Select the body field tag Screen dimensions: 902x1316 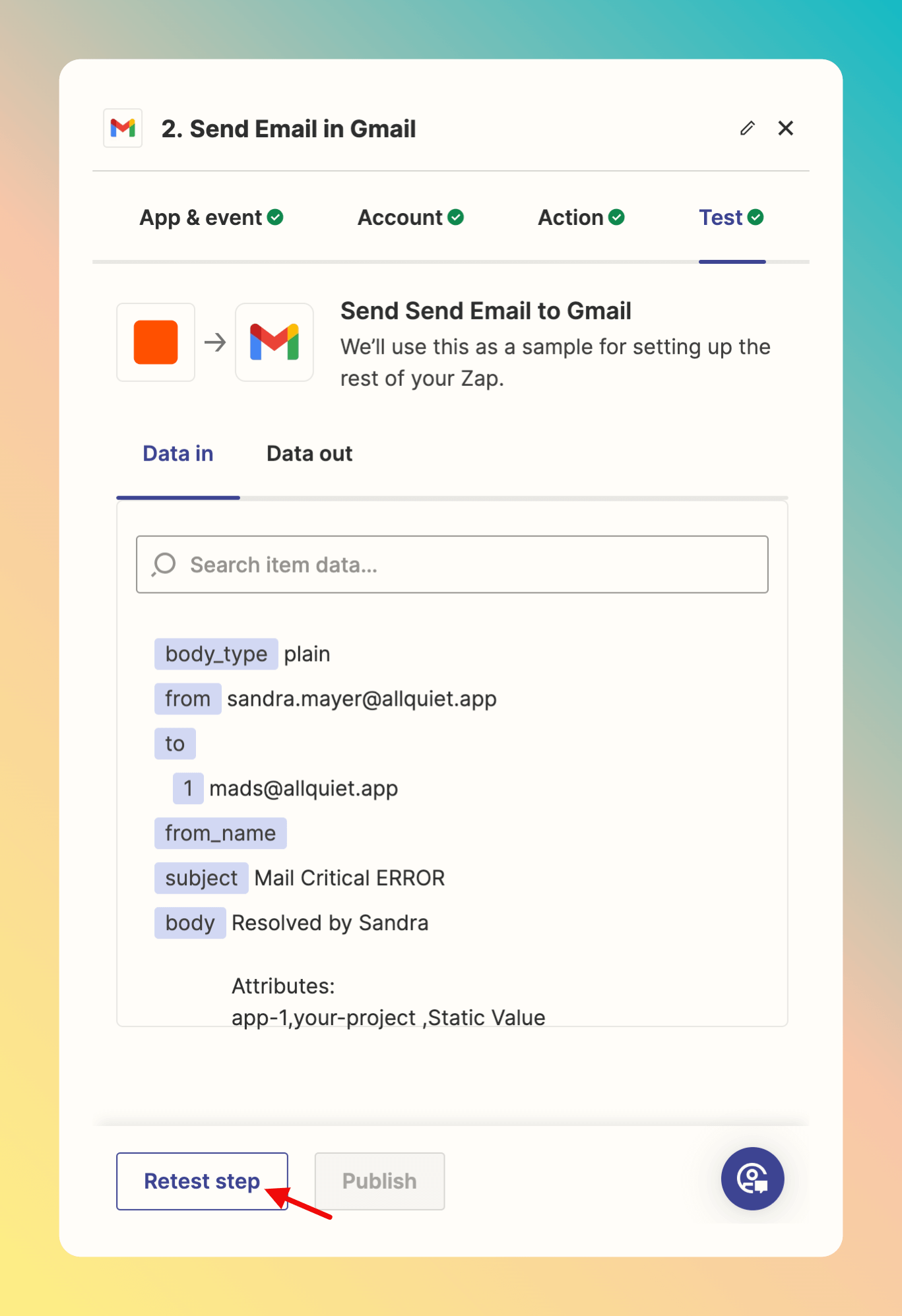[190, 923]
